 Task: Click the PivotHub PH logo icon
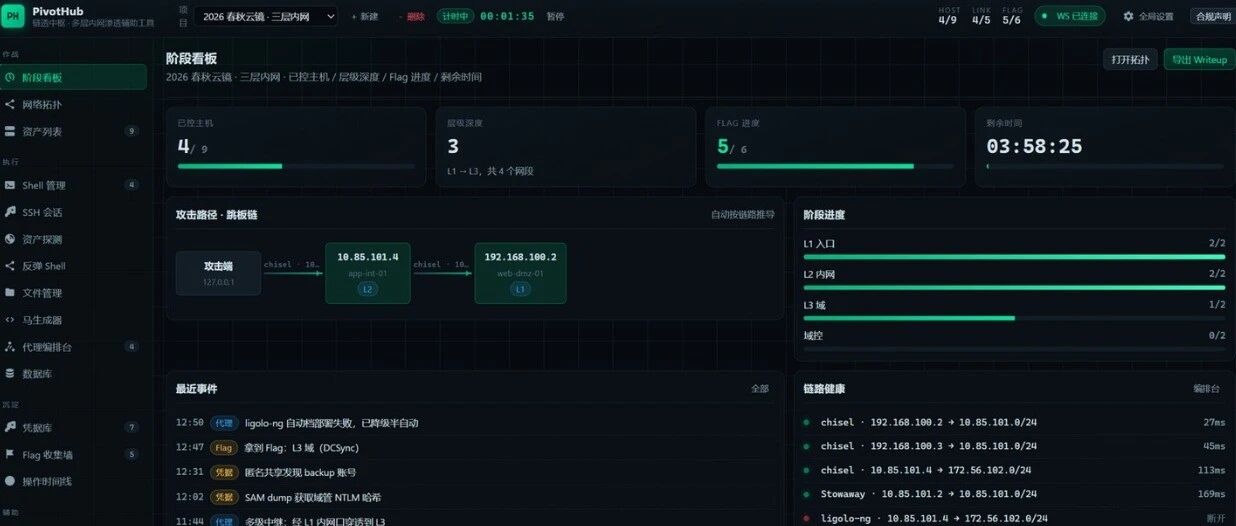click(x=14, y=17)
